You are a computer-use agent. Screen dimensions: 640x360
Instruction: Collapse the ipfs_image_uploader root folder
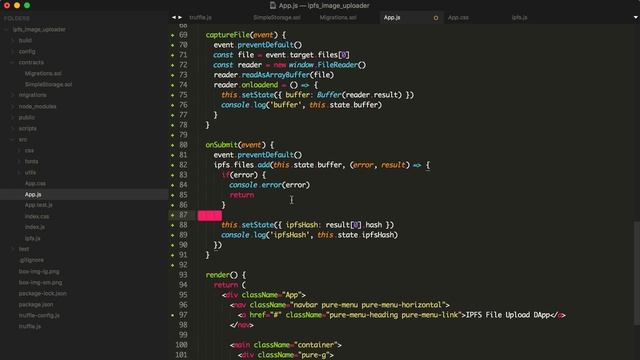6,29
